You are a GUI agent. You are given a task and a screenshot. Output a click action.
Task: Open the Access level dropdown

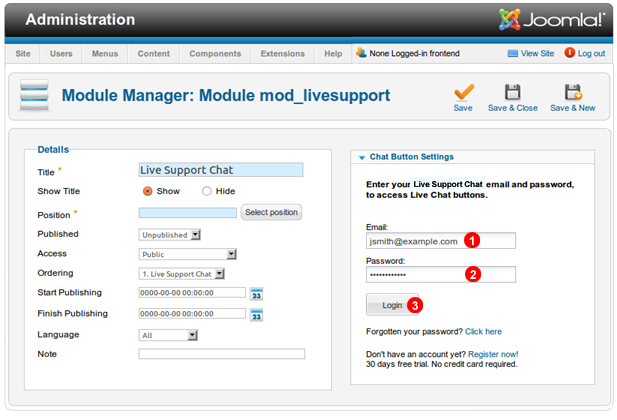click(187, 254)
